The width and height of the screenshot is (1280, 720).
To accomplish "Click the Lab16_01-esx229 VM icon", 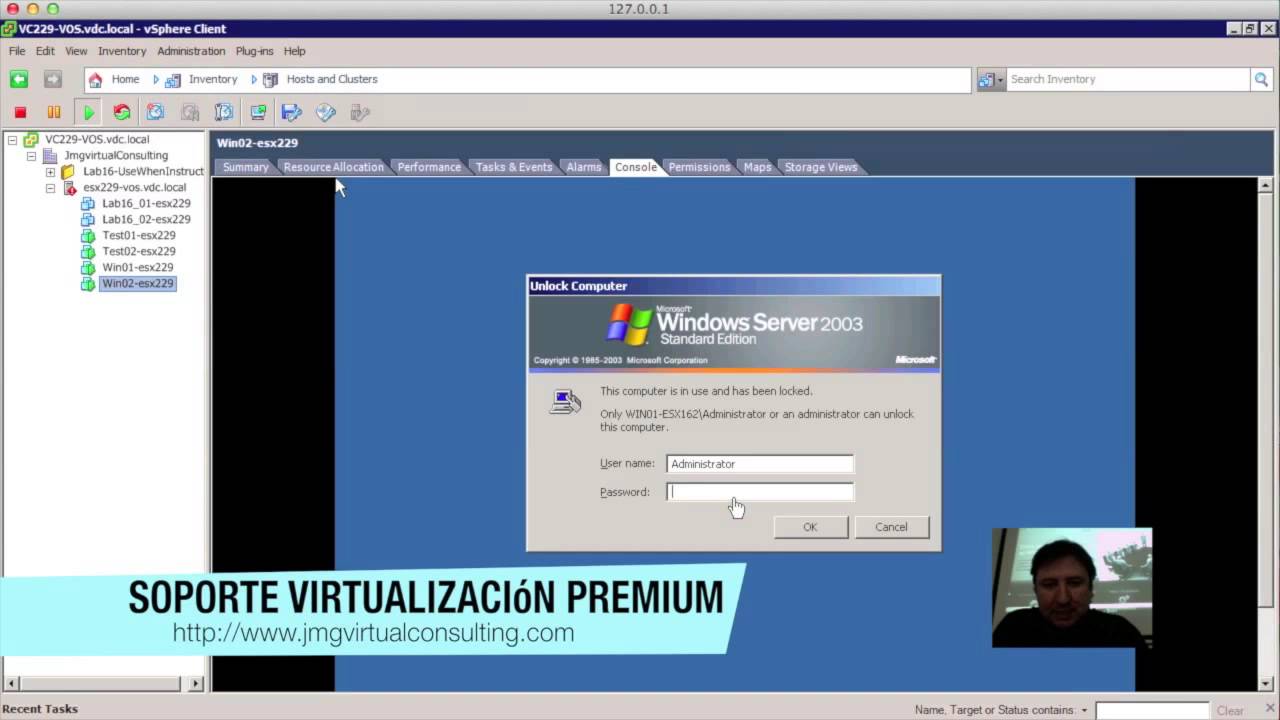I will tap(87, 204).
